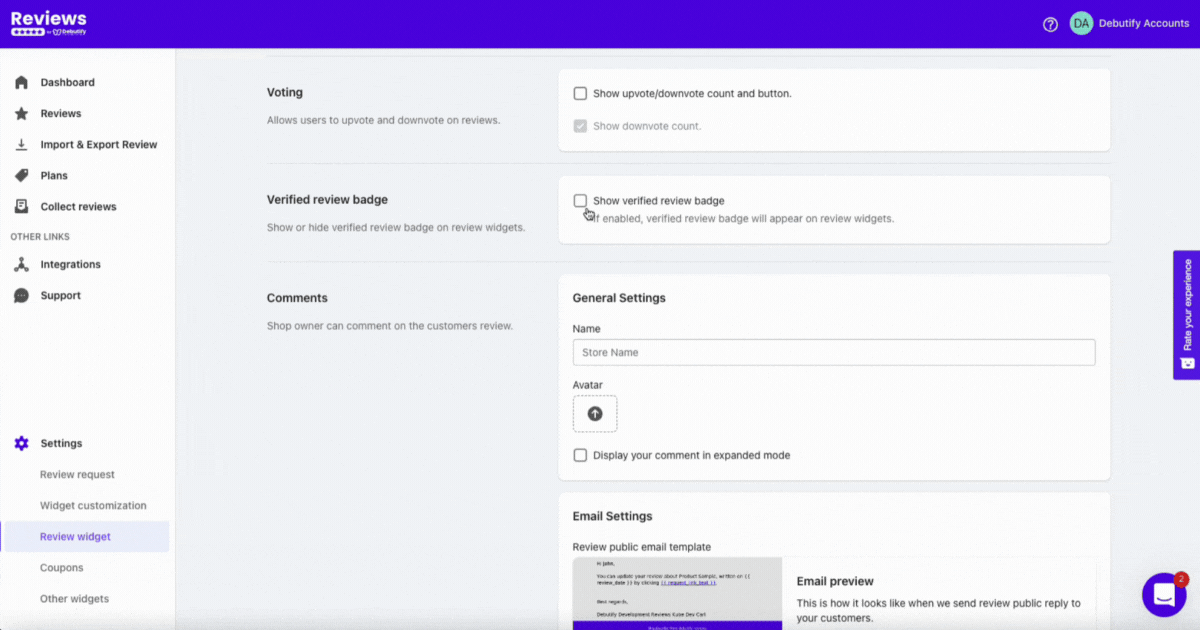
Task: Click the Dashboard home icon
Action: 21,82
